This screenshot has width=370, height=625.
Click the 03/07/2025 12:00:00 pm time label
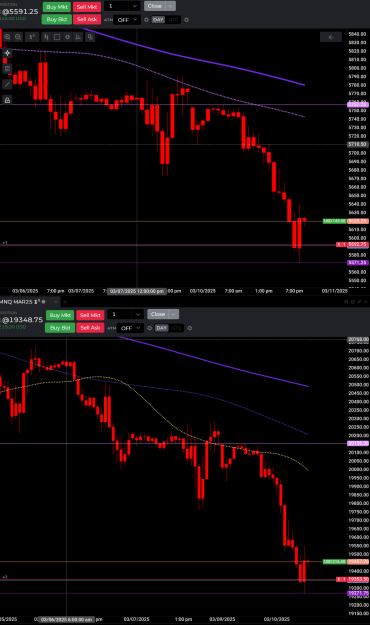coord(137,291)
